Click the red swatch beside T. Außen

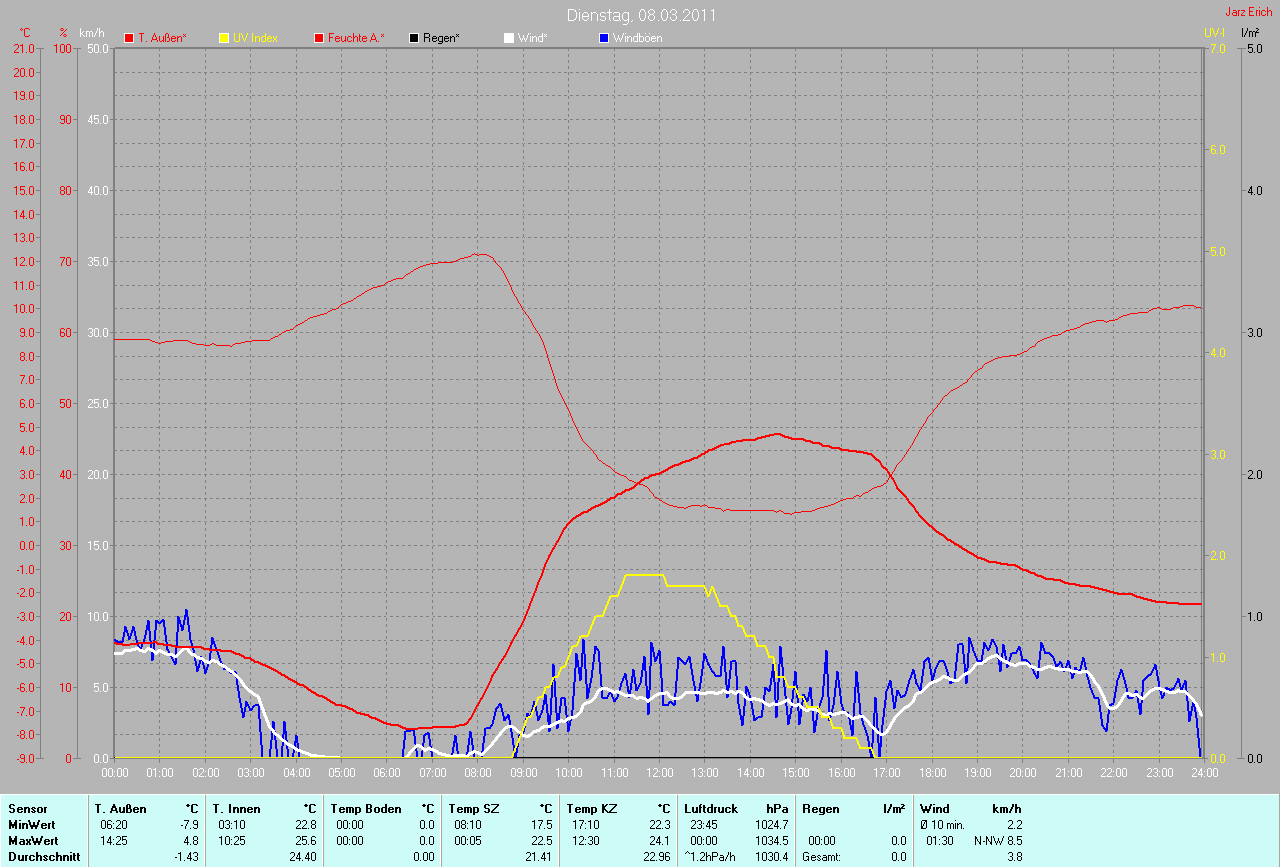coord(129,38)
